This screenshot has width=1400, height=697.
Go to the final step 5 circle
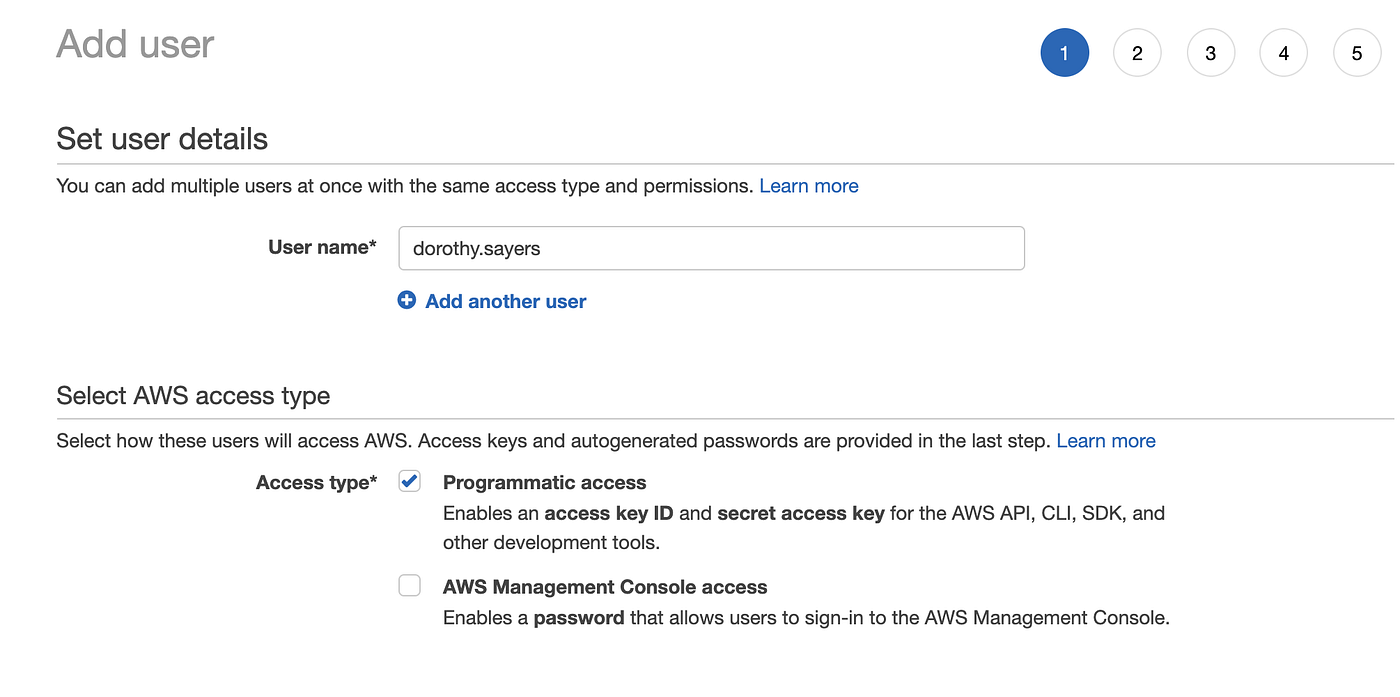(1357, 52)
